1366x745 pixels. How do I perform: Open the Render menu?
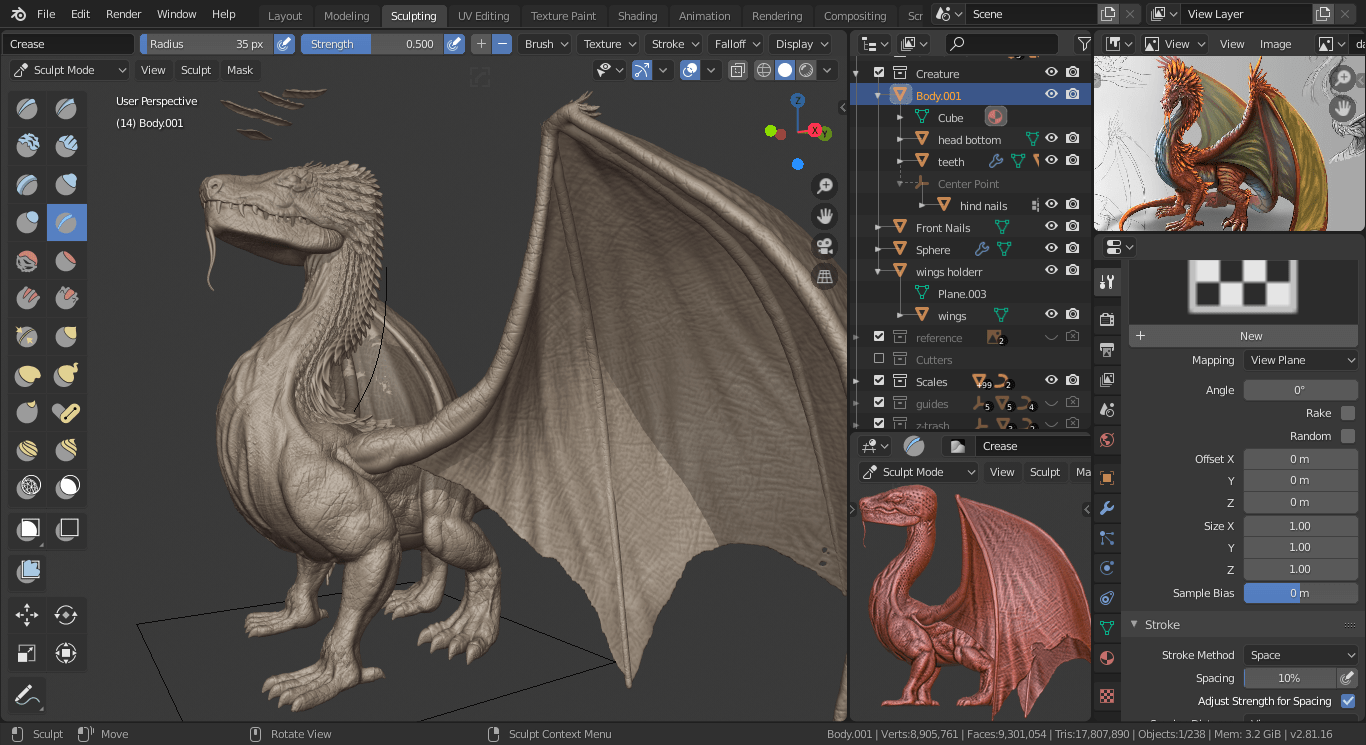click(124, 14)
